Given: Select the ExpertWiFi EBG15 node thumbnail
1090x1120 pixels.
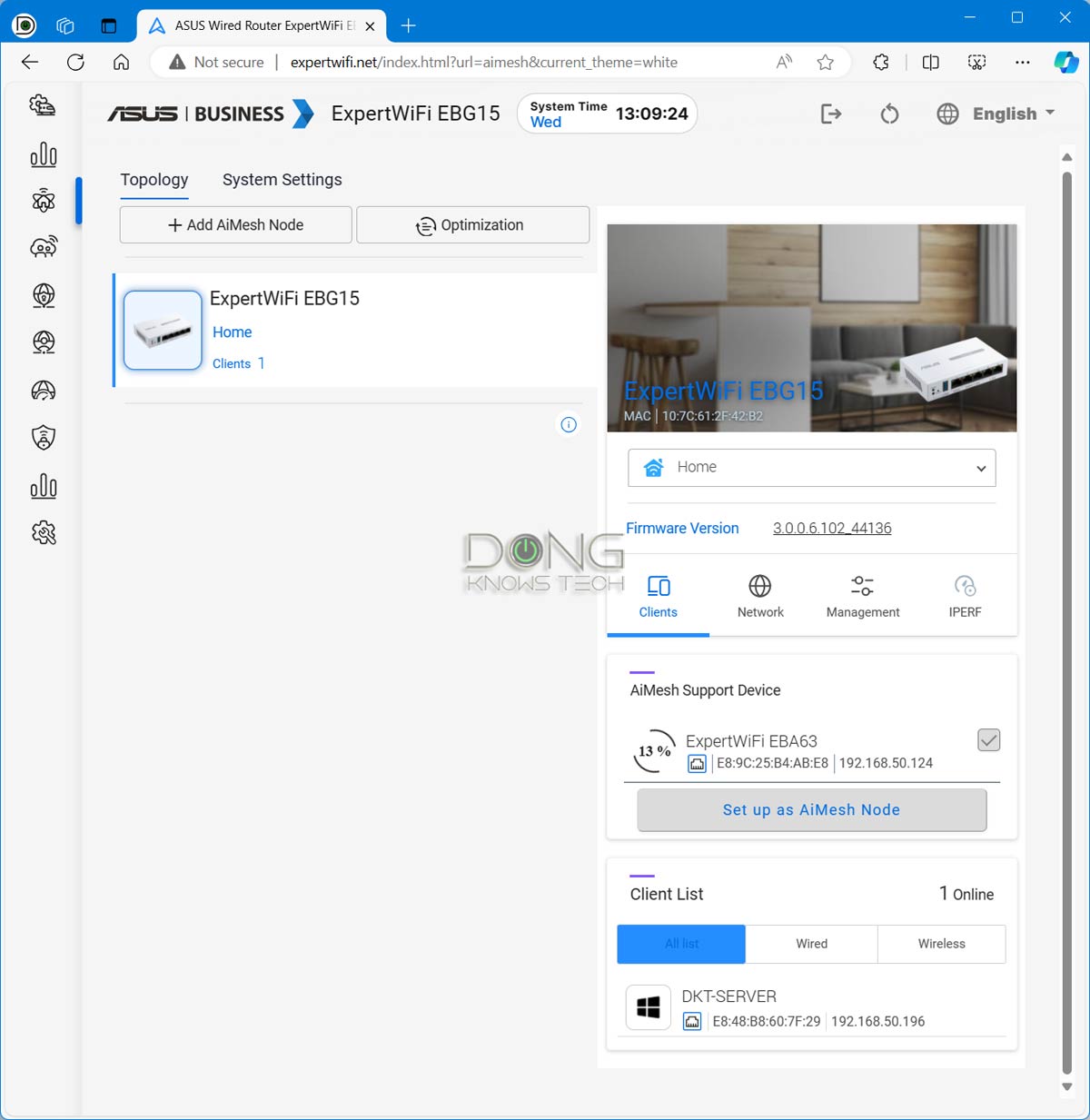Looking at the screenshot, I should 163,330.
